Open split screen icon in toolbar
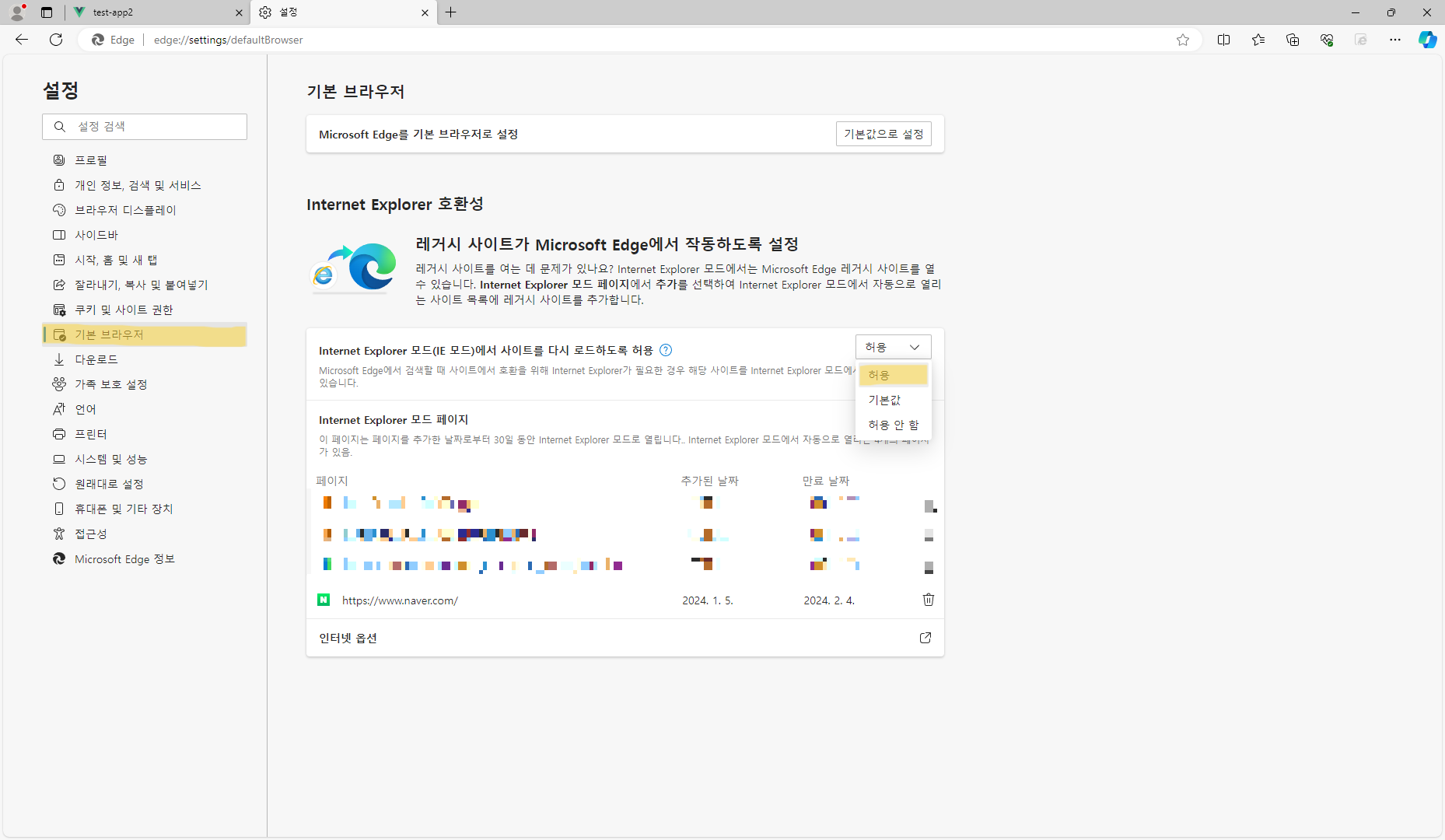Viewport: 1445px width, 840px height. tap(1223, 40)
